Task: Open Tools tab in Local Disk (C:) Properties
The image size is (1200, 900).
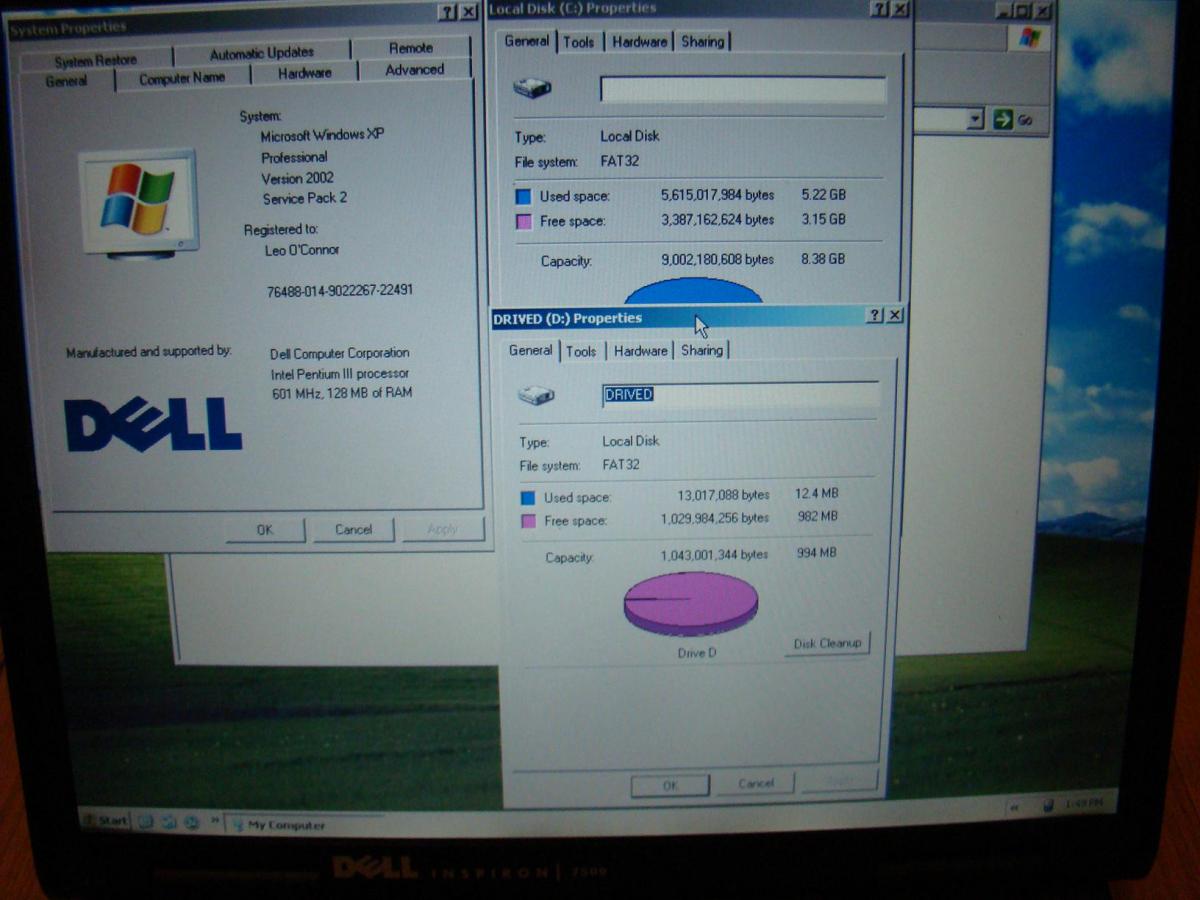Action: [578, 41]
